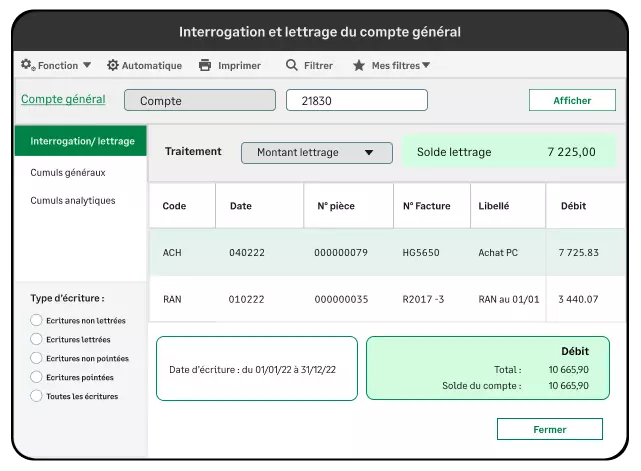Click the RAN au 01/01 cell
This screenshot has width=641, height=471.
509,299
